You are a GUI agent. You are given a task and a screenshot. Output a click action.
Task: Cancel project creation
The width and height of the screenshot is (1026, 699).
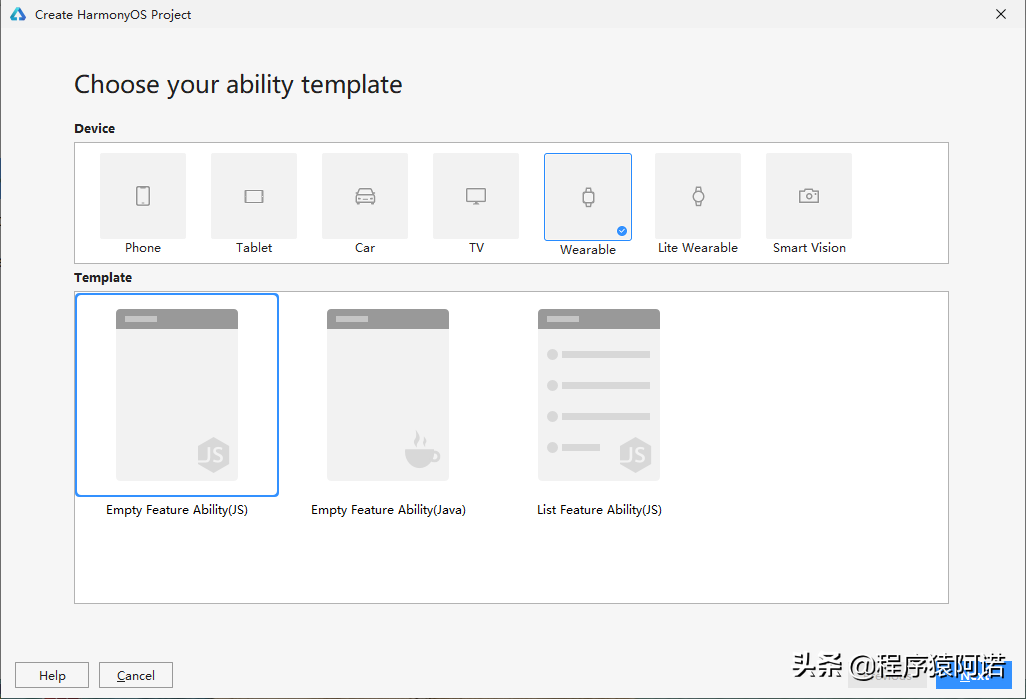click(x=135, y=675)
